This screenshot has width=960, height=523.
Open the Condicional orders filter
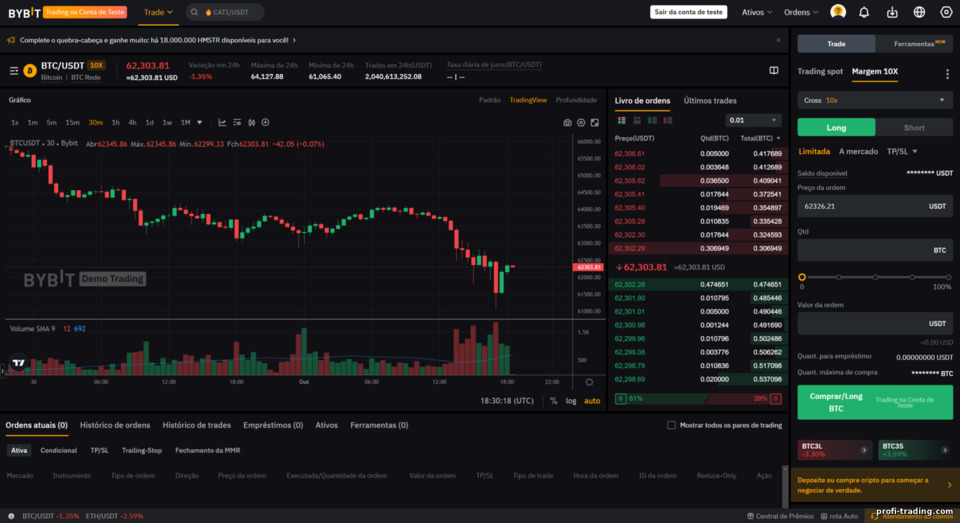coord(59,450)
